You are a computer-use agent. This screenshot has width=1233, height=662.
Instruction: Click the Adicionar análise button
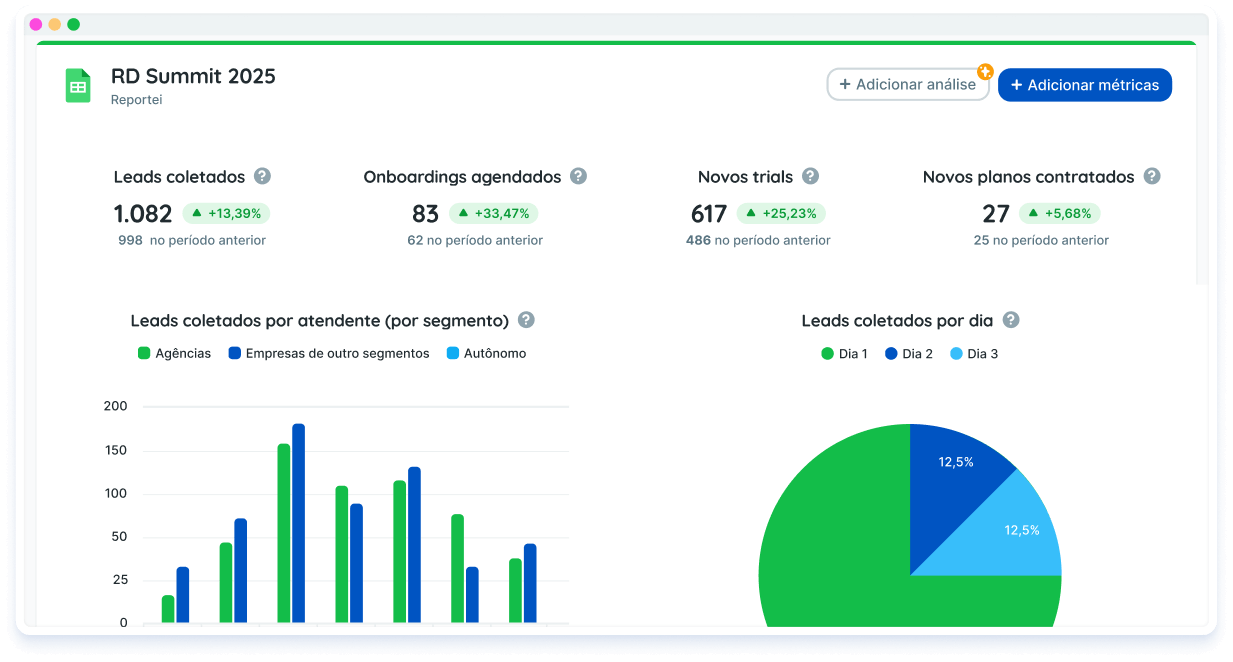(x=903, y=85)
